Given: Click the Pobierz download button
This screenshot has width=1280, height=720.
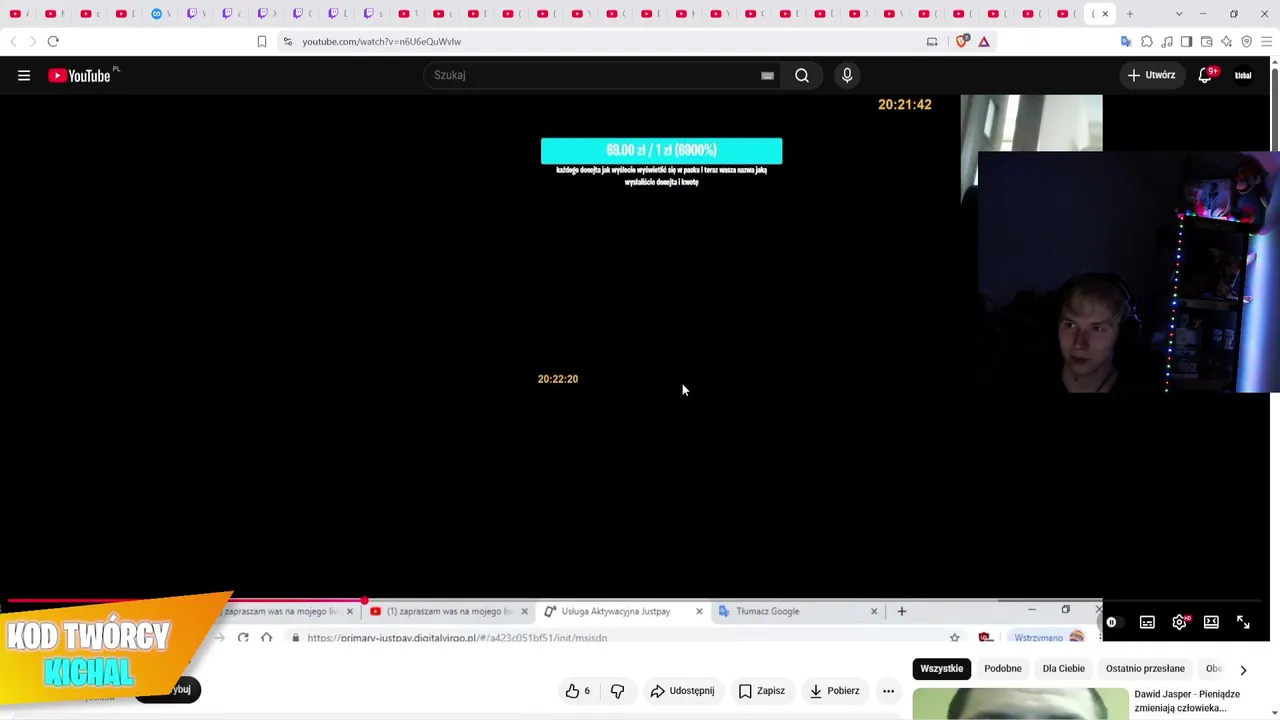Looking at the screenshot, I should 835,691.
